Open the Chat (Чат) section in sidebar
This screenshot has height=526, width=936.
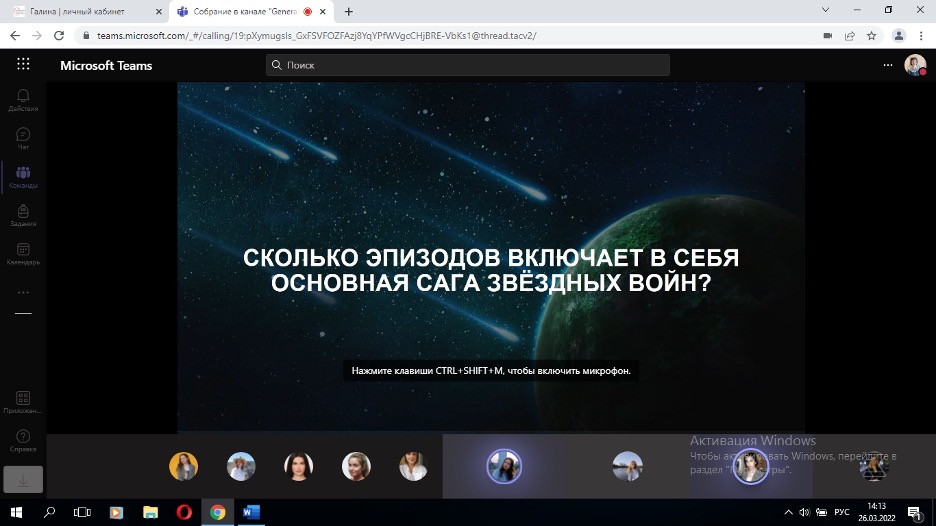click(23, 137)
